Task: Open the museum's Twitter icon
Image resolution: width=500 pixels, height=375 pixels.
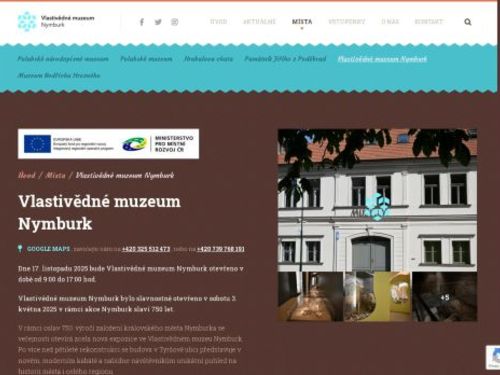Action: tap(158, 22)
